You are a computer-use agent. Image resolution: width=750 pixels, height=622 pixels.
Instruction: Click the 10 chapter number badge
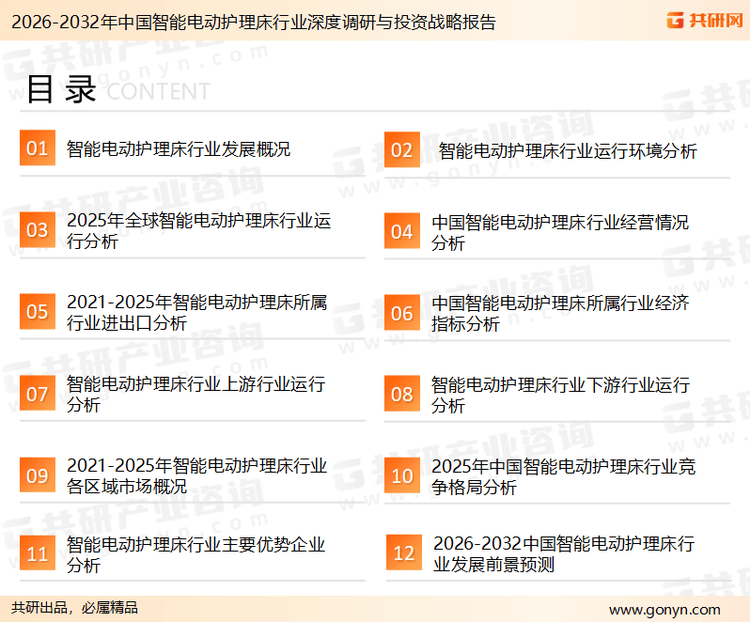(x=401, y=476)
